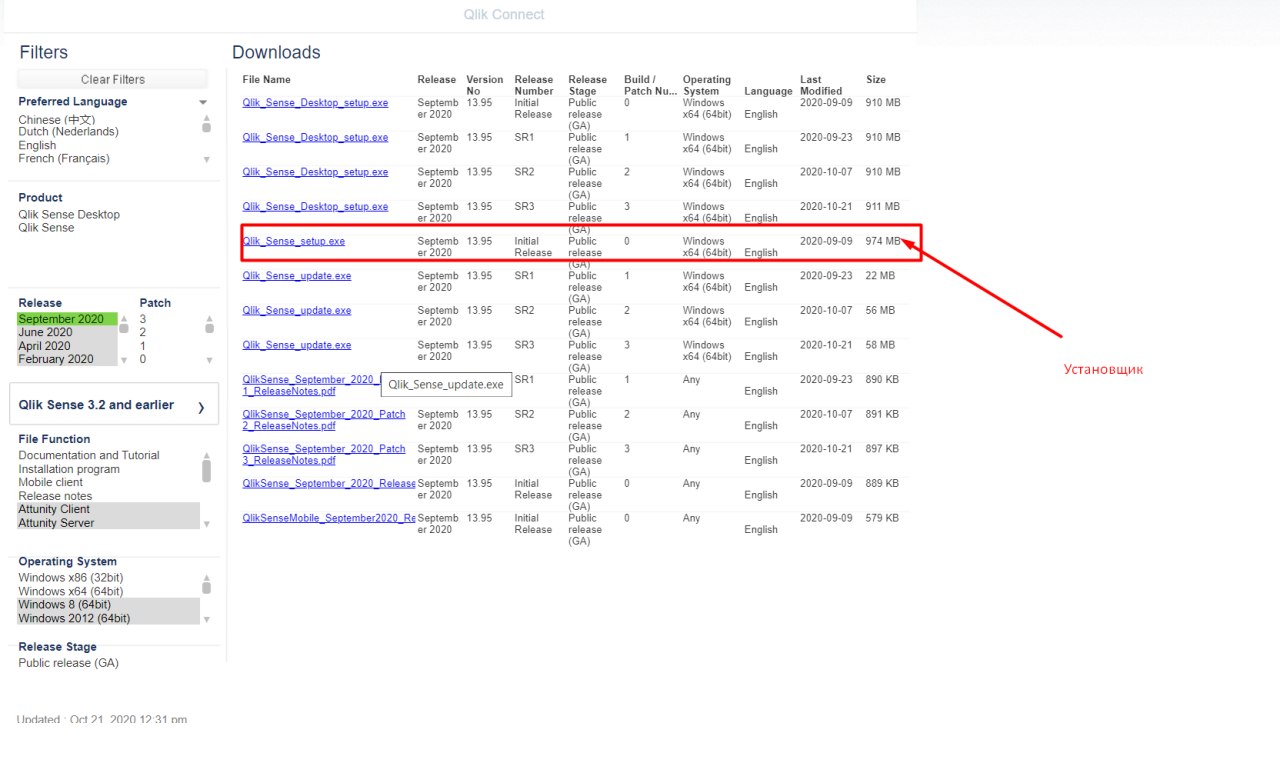Select April 2020 release
Image resolution: width=1280 pixels, height=763 pixels.
click(67, 346)
